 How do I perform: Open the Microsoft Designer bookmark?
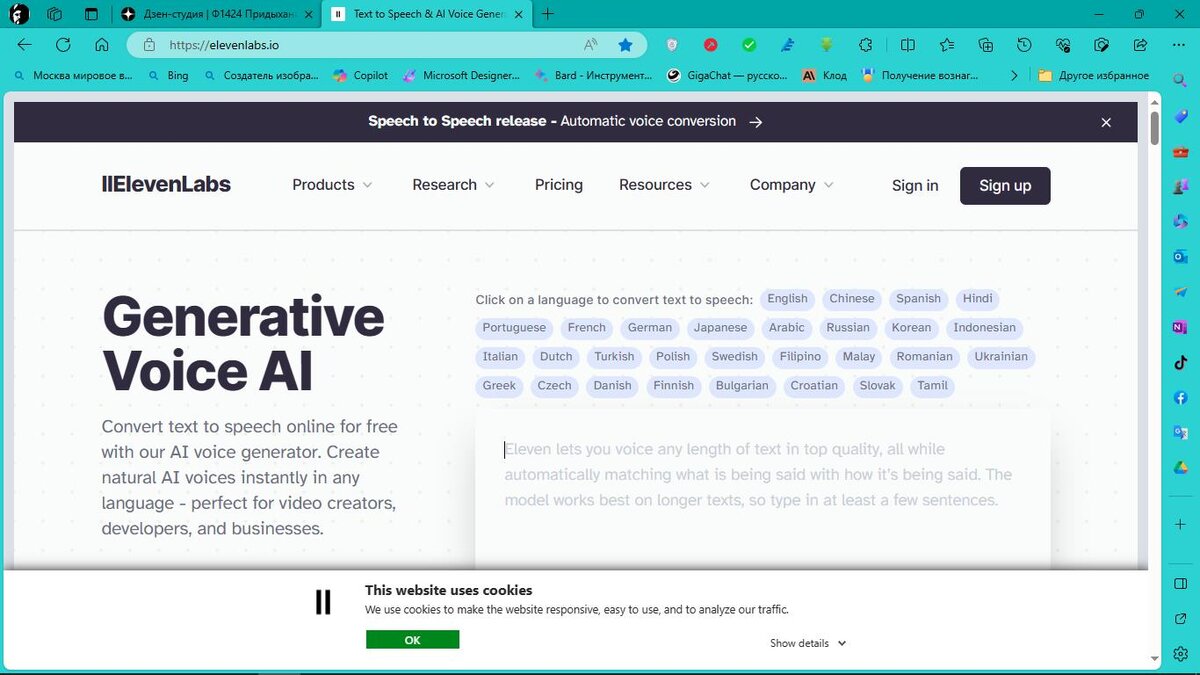tap(461, 75)
